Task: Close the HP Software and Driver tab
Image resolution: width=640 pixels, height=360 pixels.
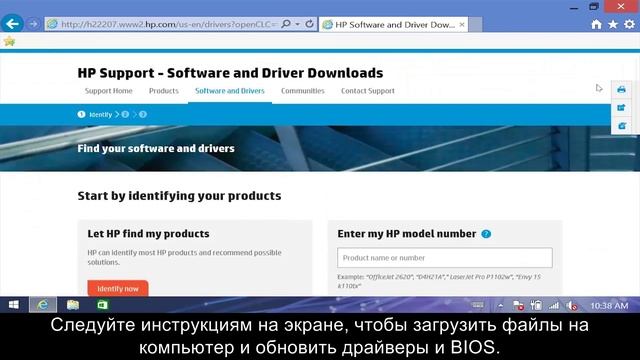Action: (x=462, y=24)
